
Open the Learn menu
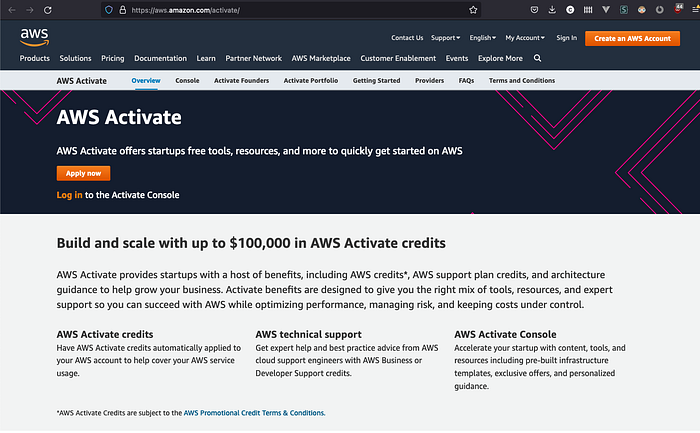(206, 58)
